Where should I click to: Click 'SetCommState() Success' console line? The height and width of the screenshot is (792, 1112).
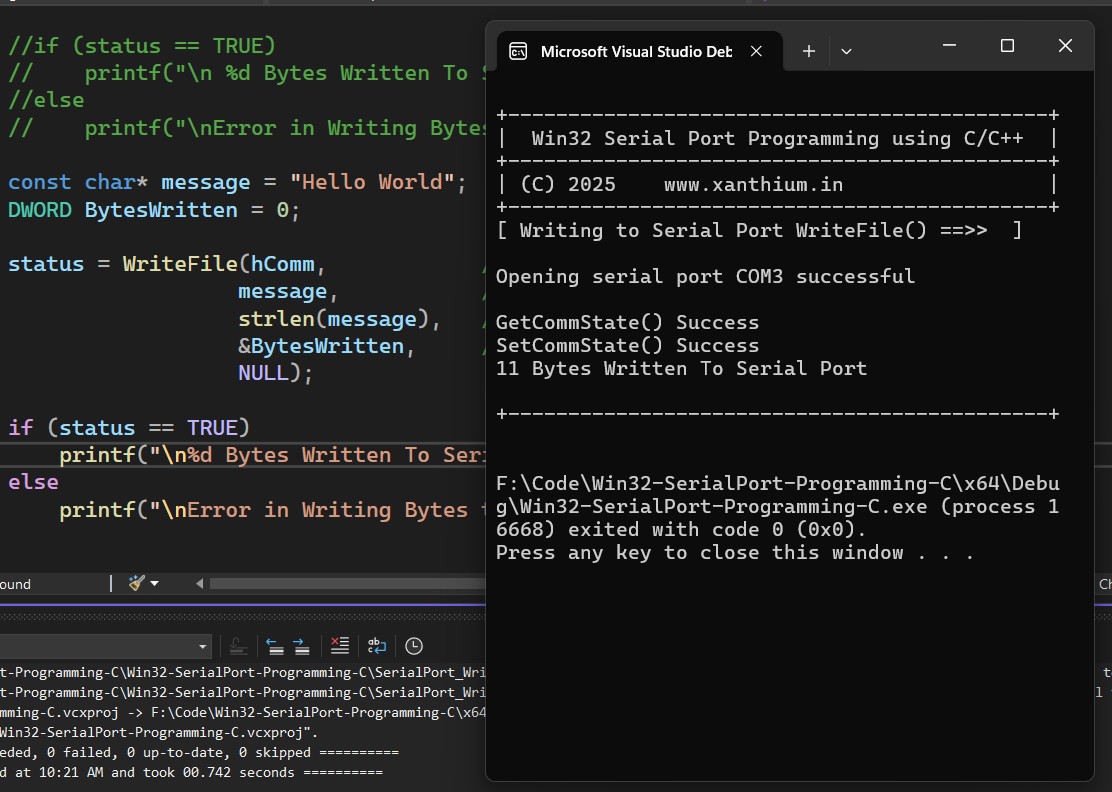[627, 345]
